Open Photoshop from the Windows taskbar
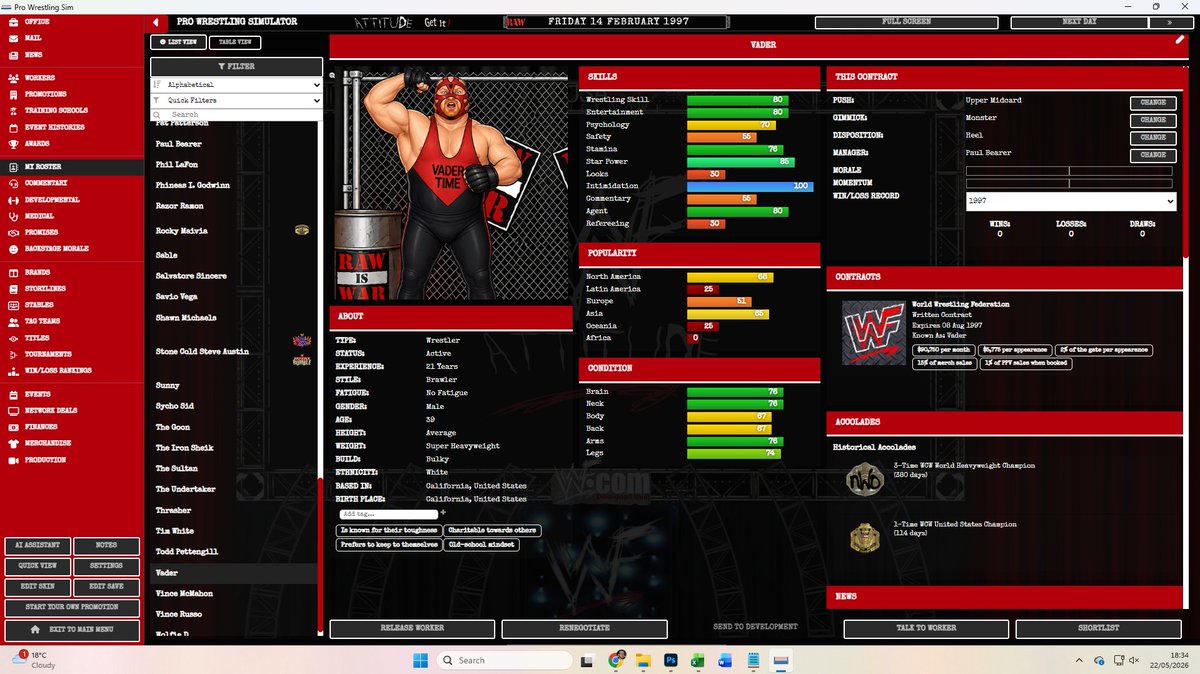 pos(671,660)
